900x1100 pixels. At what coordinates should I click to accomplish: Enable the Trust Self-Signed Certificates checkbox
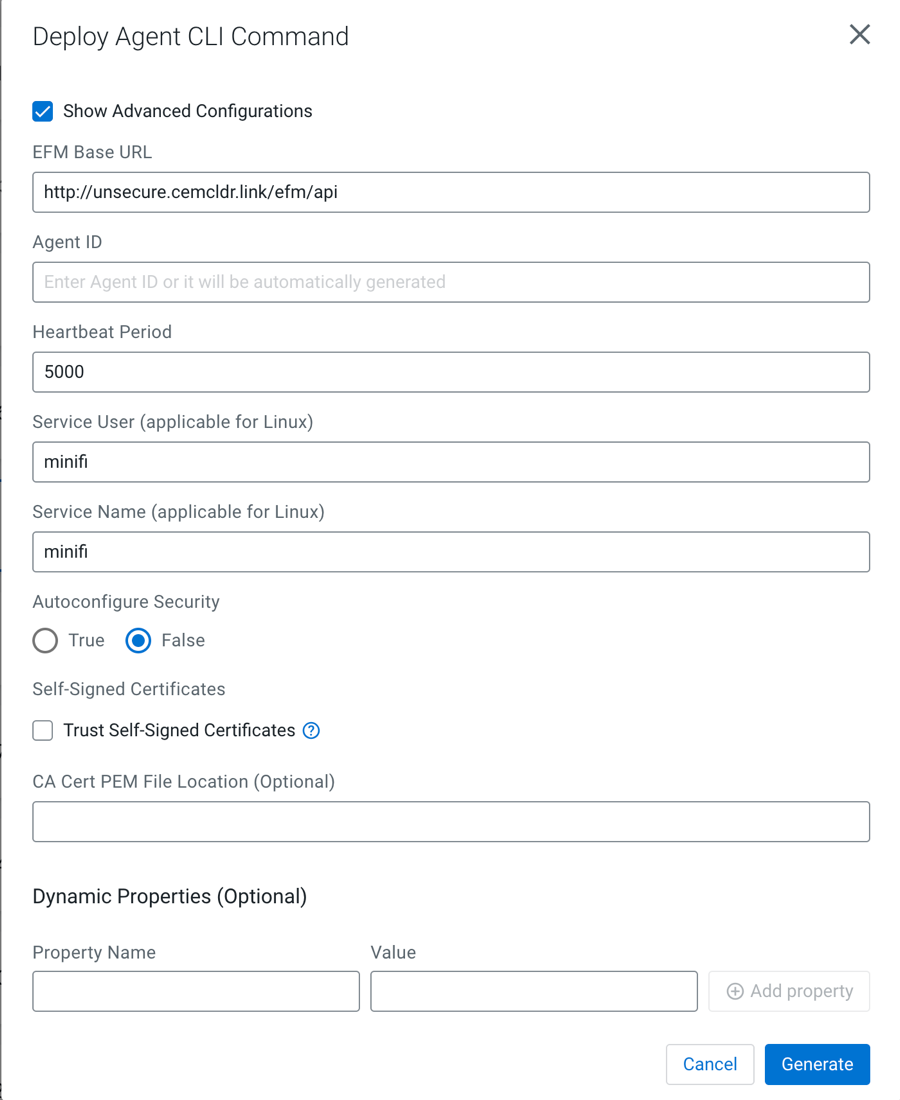[x=43, y=731]
